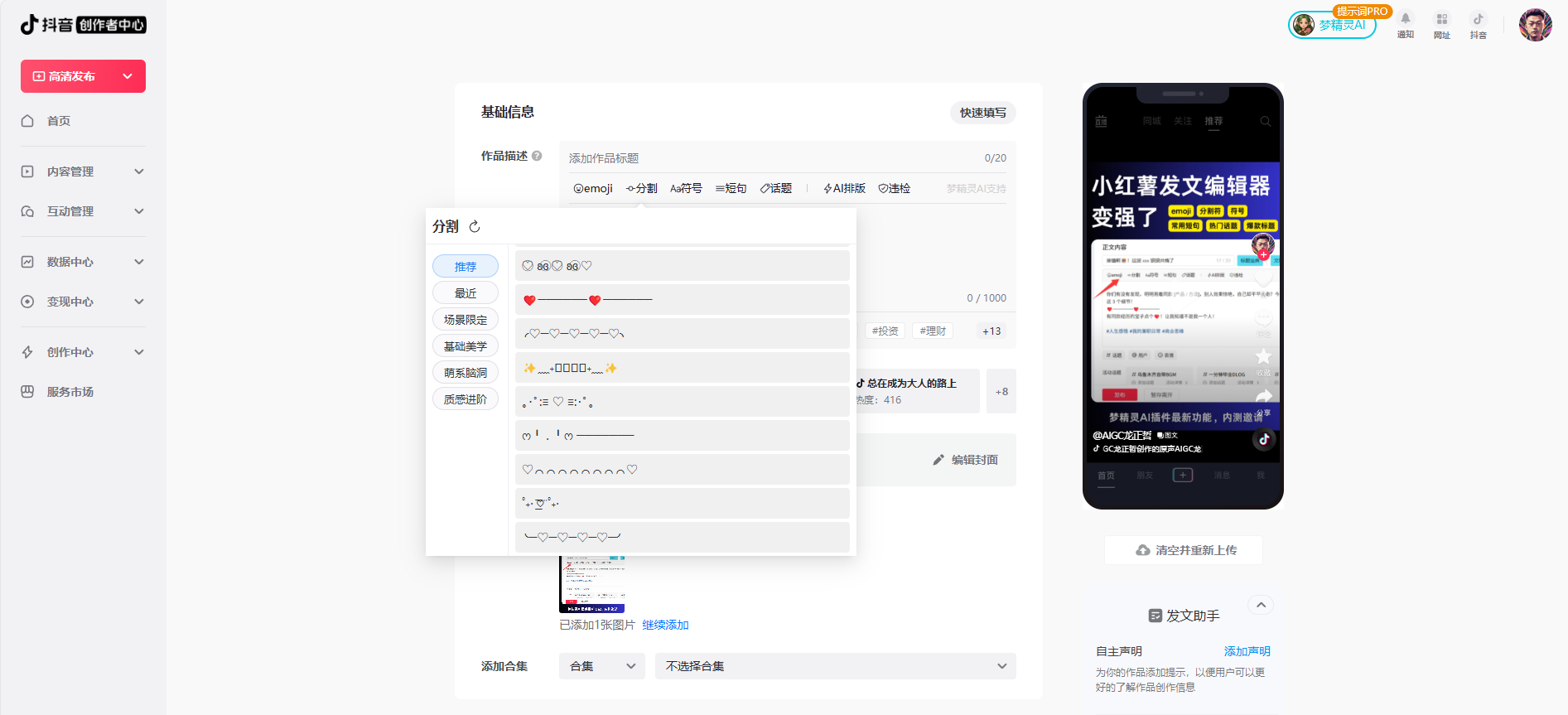Image resolution: width=1568 pixels, height=715 pixels.
Task: Click the 梦精灵AI支持 text
Action: tap(976, 189)
